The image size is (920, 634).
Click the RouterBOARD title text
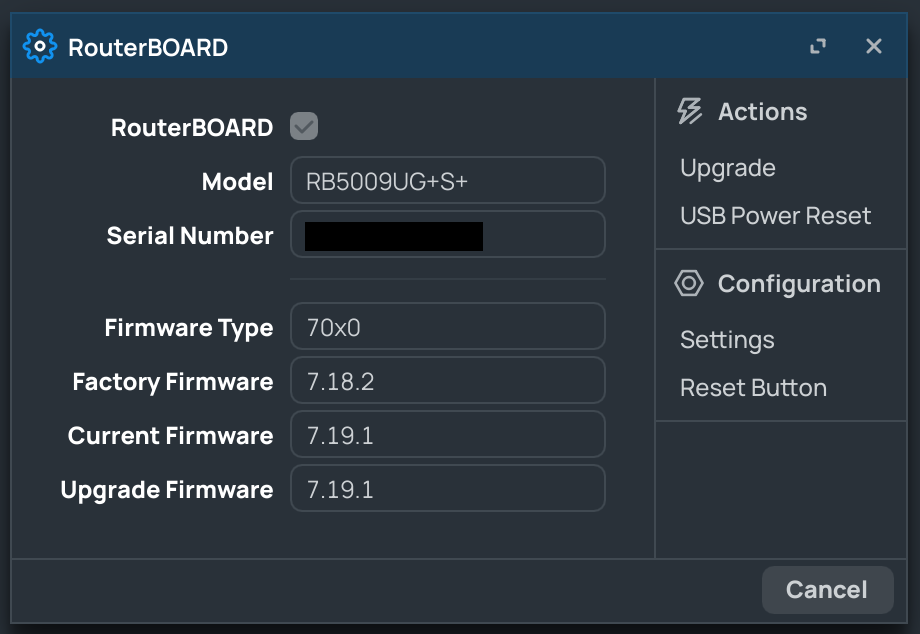click(x=148, y=48)
